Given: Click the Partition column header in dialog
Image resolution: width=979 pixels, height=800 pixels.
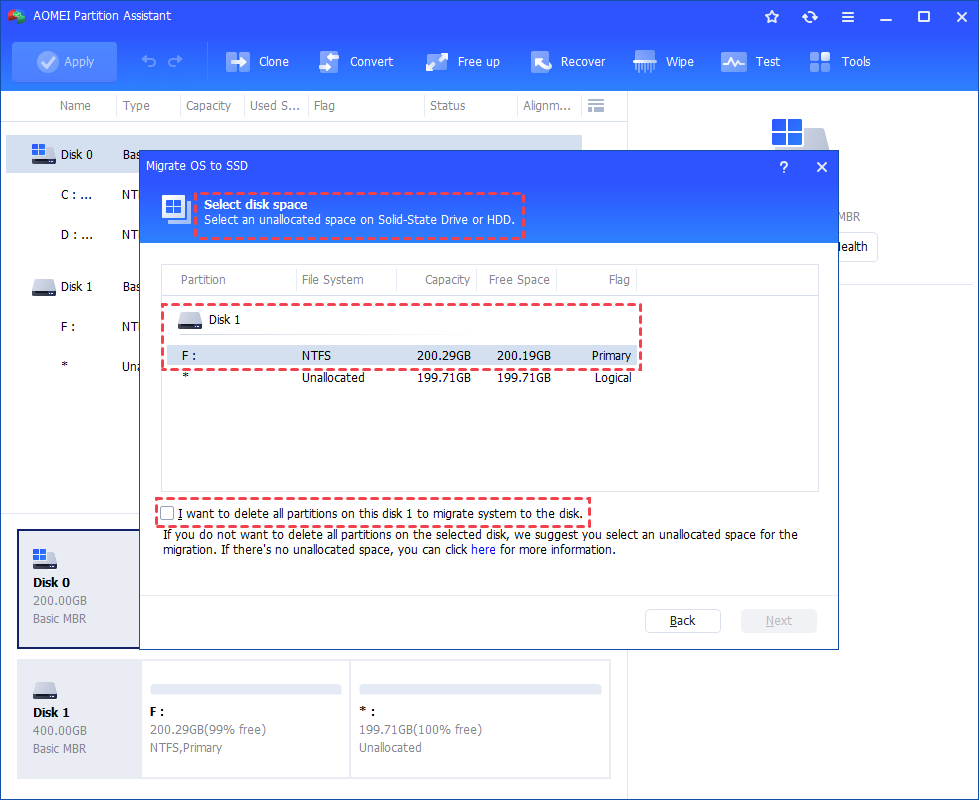Looking at the screenshot, I should (x=203, y=280).
